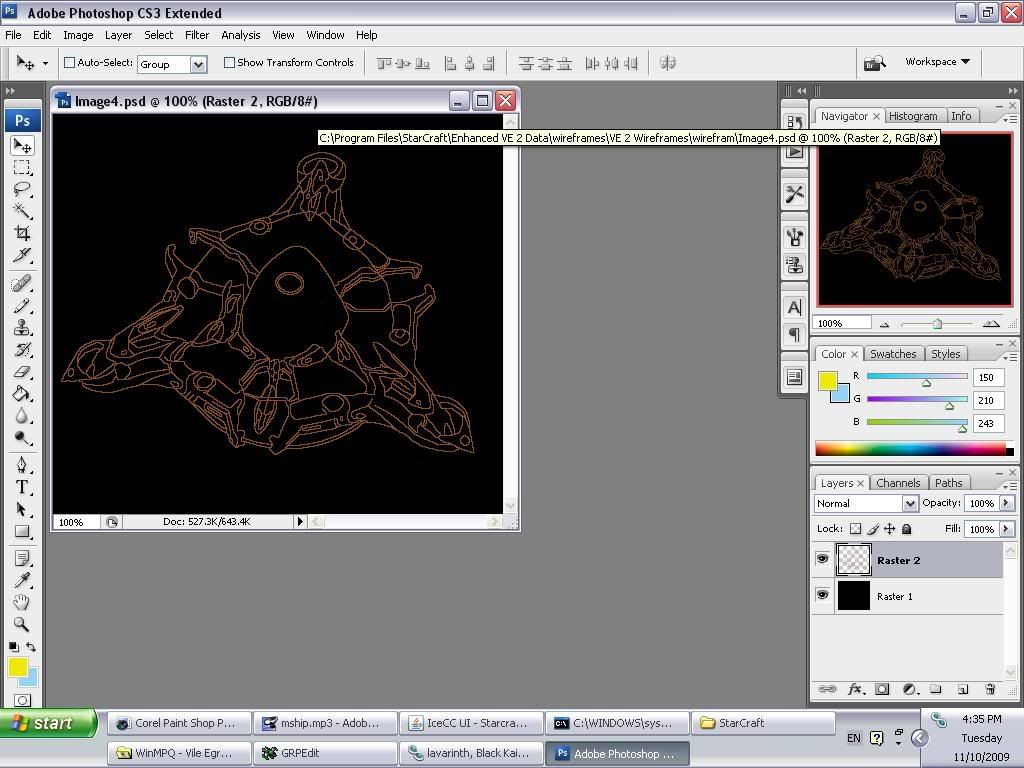The image size is (1024, 768).
Task: Select the Crop tool
Action: click(22, 233)
